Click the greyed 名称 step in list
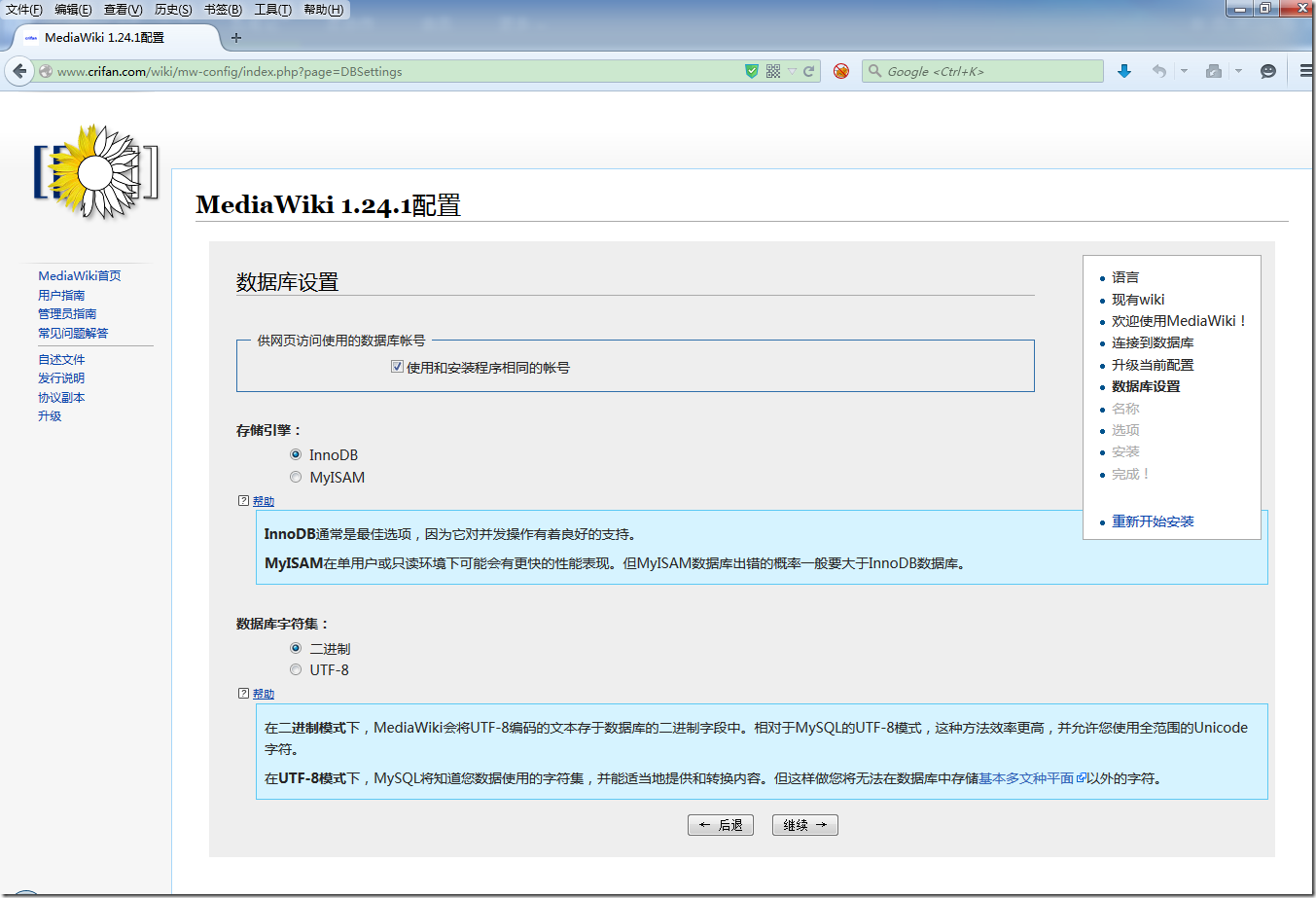 pyautogui.click(x=1125, y=409)
